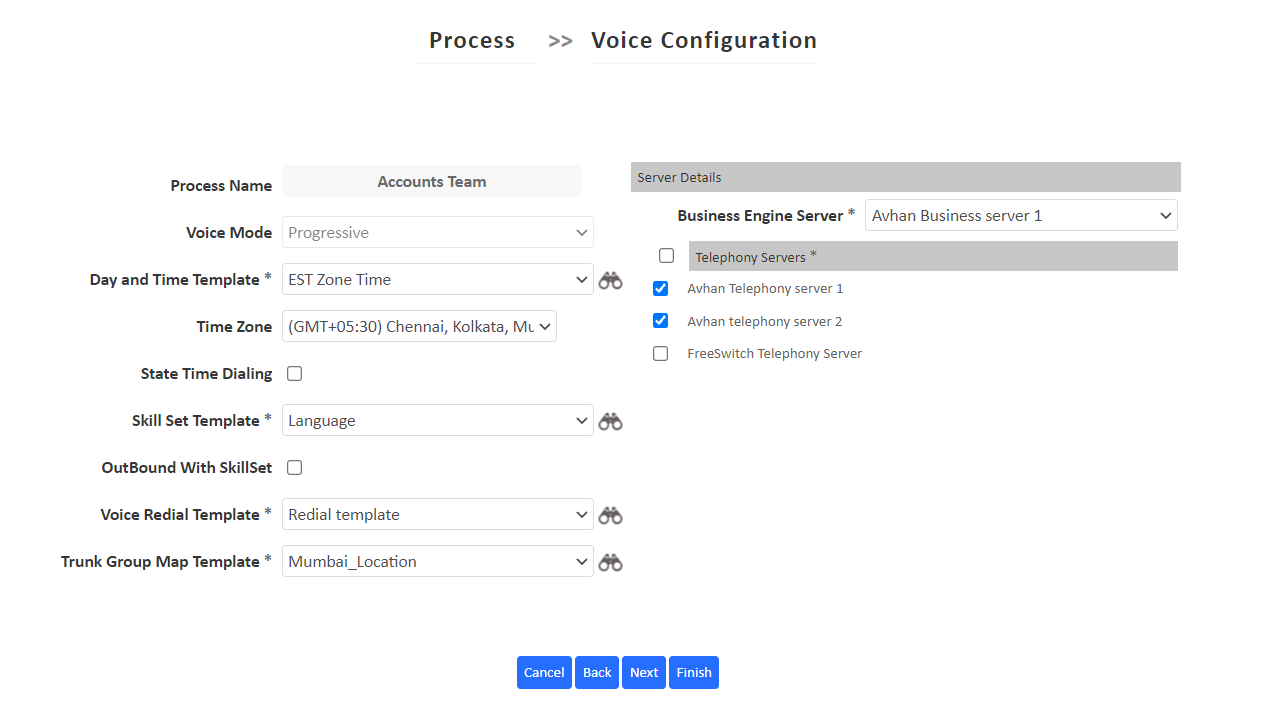Select the FreeSwitch Telephony Server checkbox
Screen dimensions: 1271x711
pos(660,353)
